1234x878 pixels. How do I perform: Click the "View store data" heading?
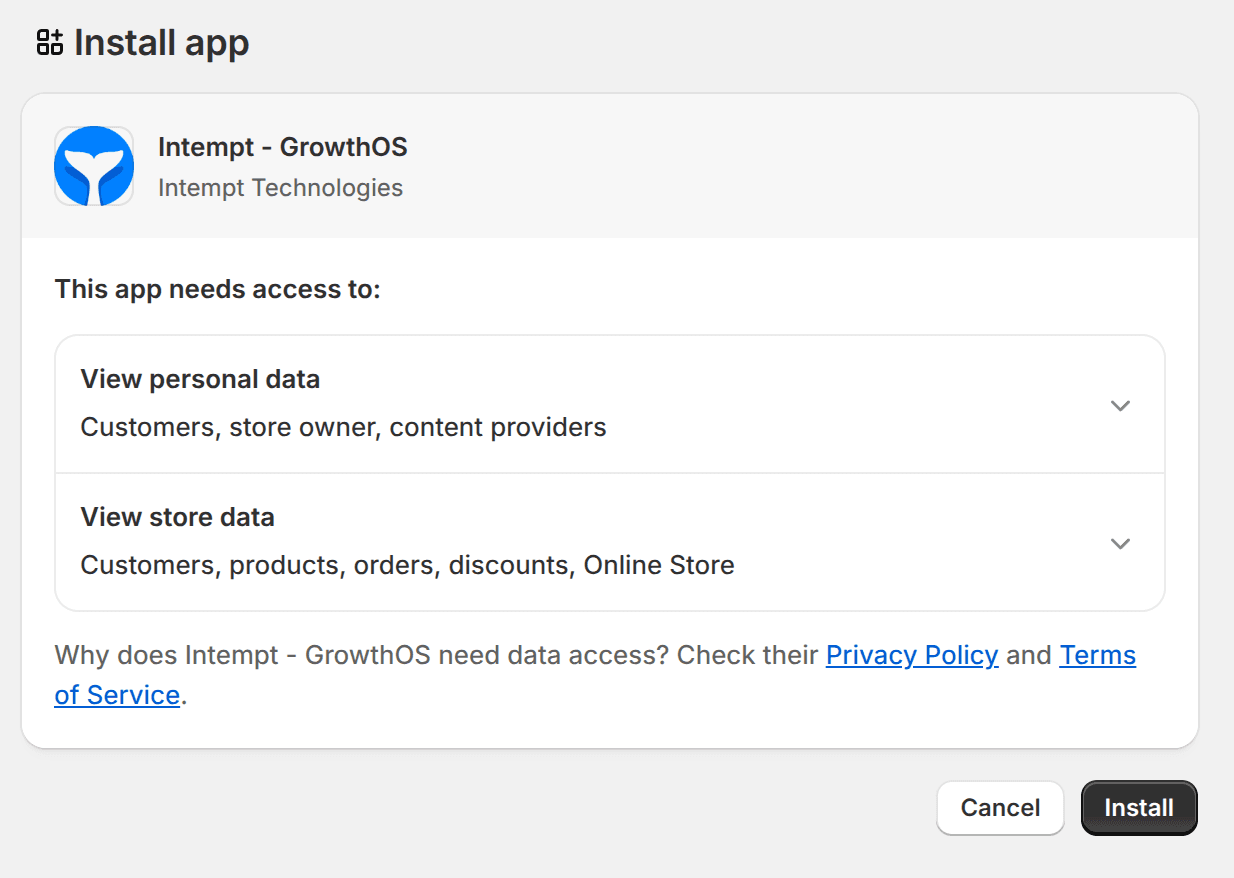(177, 517)
